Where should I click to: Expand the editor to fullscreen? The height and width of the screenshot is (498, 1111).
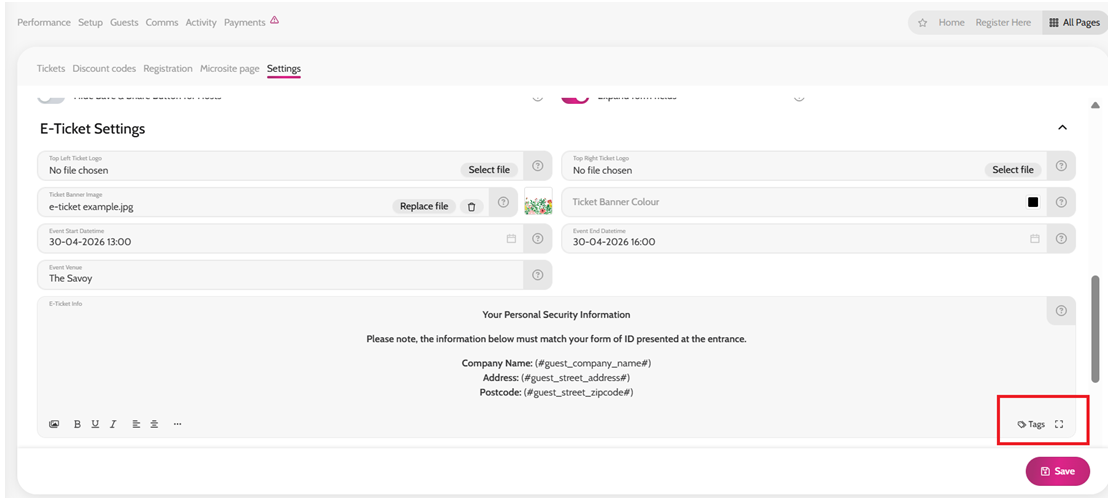1059,424
